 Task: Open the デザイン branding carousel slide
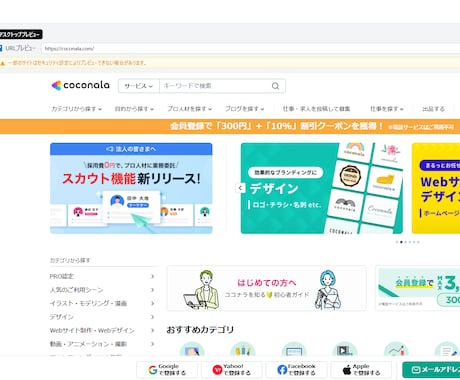322,188
